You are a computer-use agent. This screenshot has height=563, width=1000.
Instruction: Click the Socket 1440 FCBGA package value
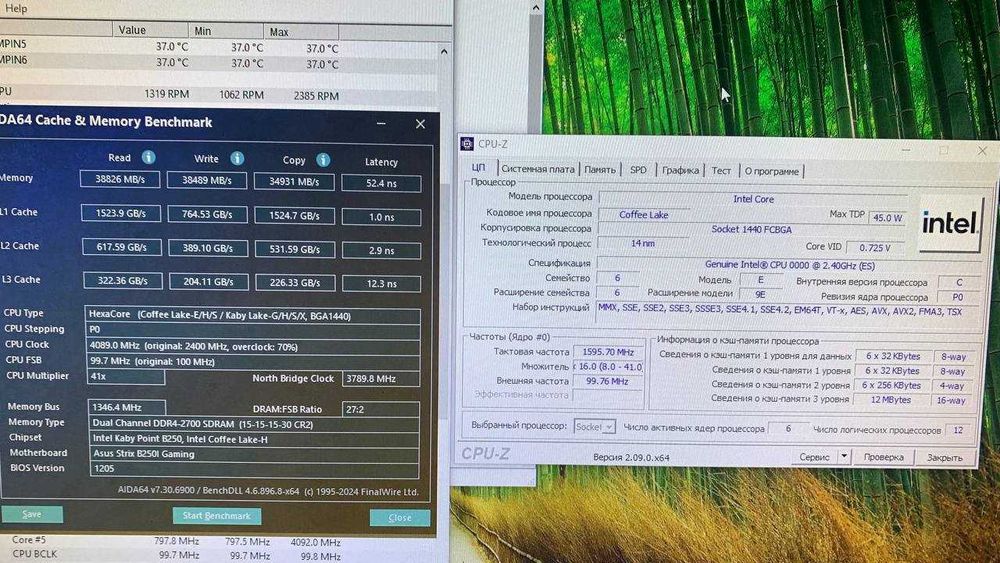tap(751, 229)
